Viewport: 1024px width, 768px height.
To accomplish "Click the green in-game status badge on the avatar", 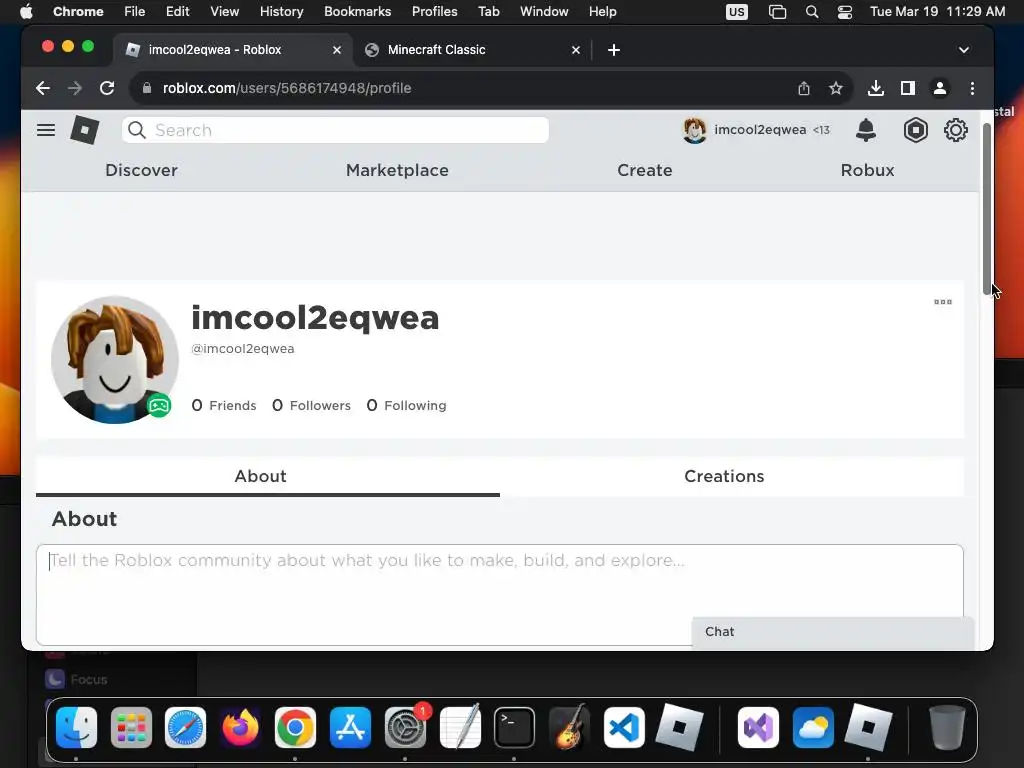I will tap(159, 406).
